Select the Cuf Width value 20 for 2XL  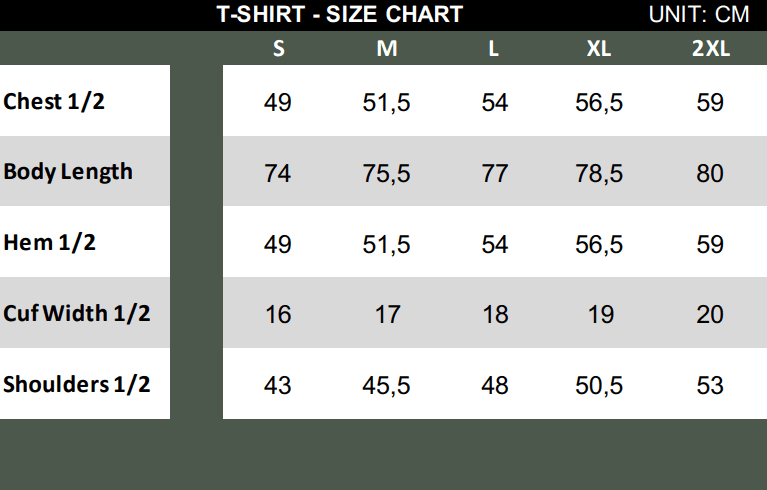710,315
